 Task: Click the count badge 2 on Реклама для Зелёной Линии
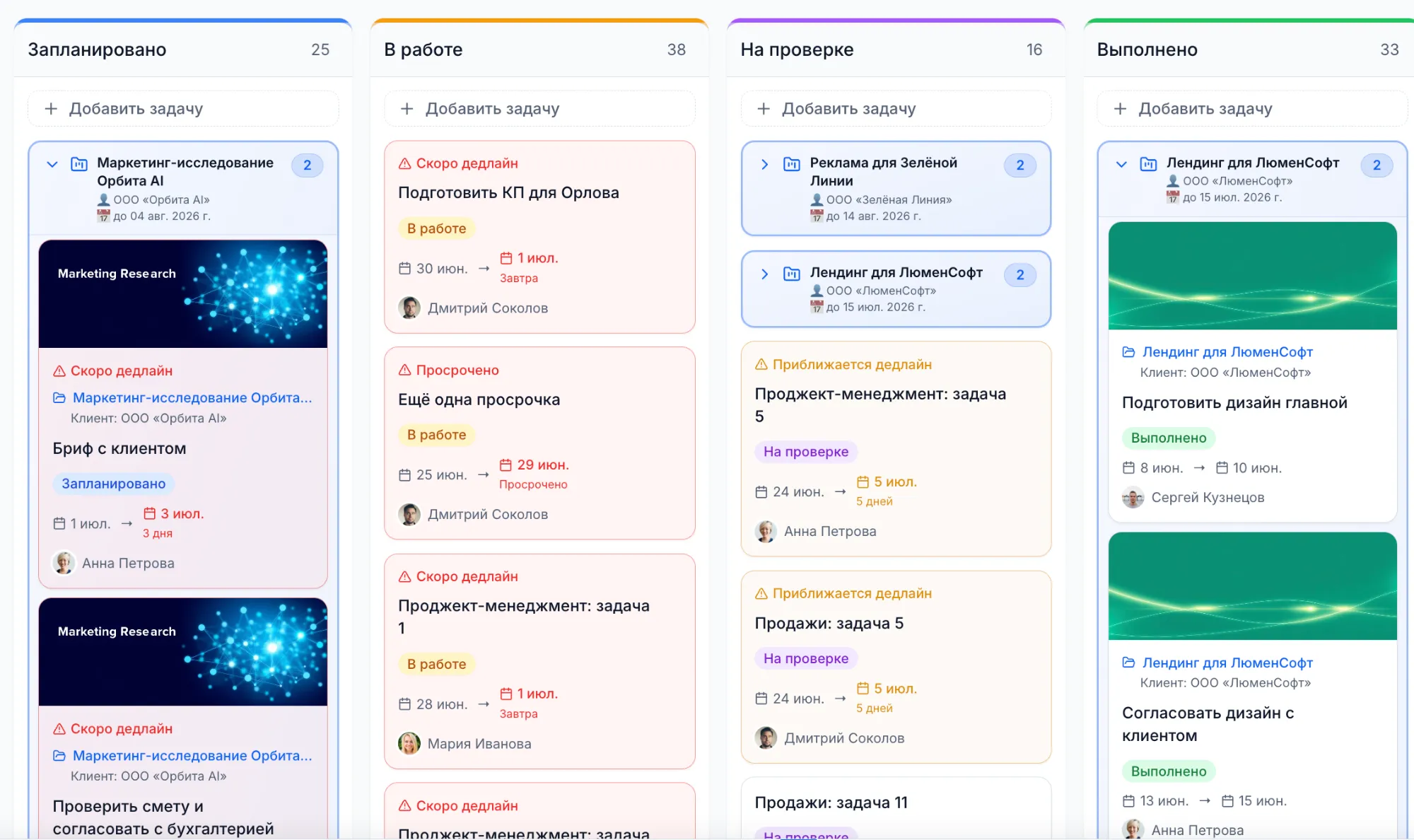pyautogui.click(x=1020, y=165)
